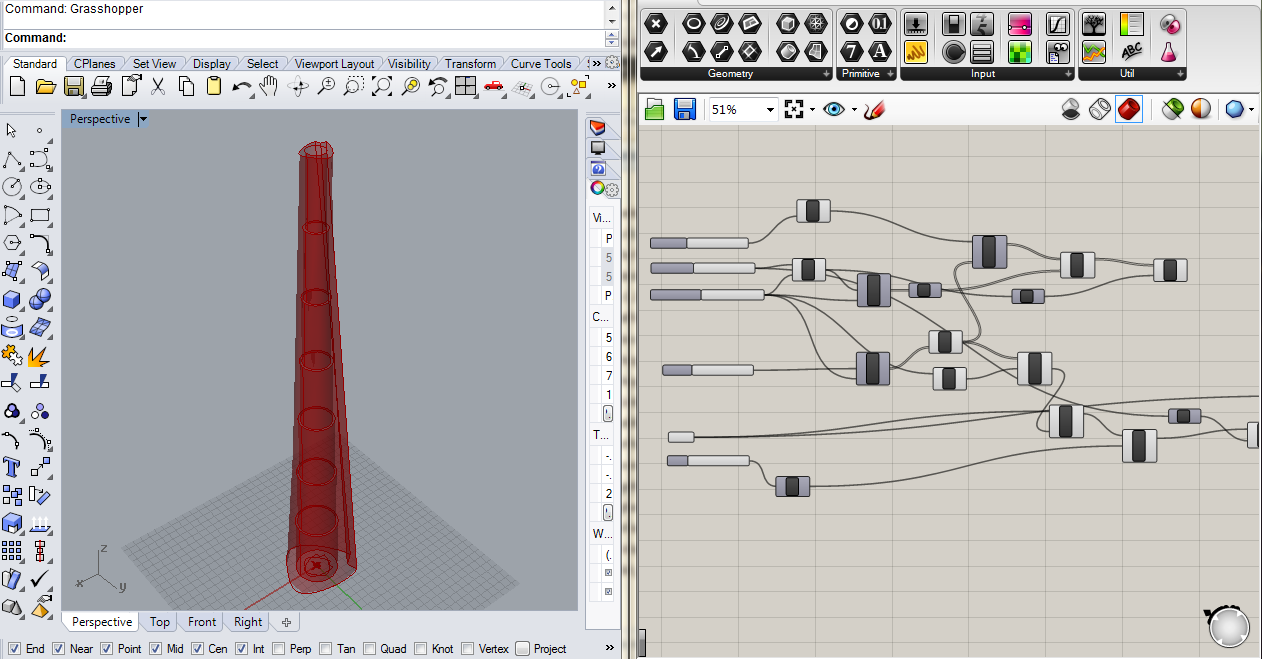Open Grasshopper file with green folder icon
This screenshot has height=659, width=1262.
click(x=655, y=109)
